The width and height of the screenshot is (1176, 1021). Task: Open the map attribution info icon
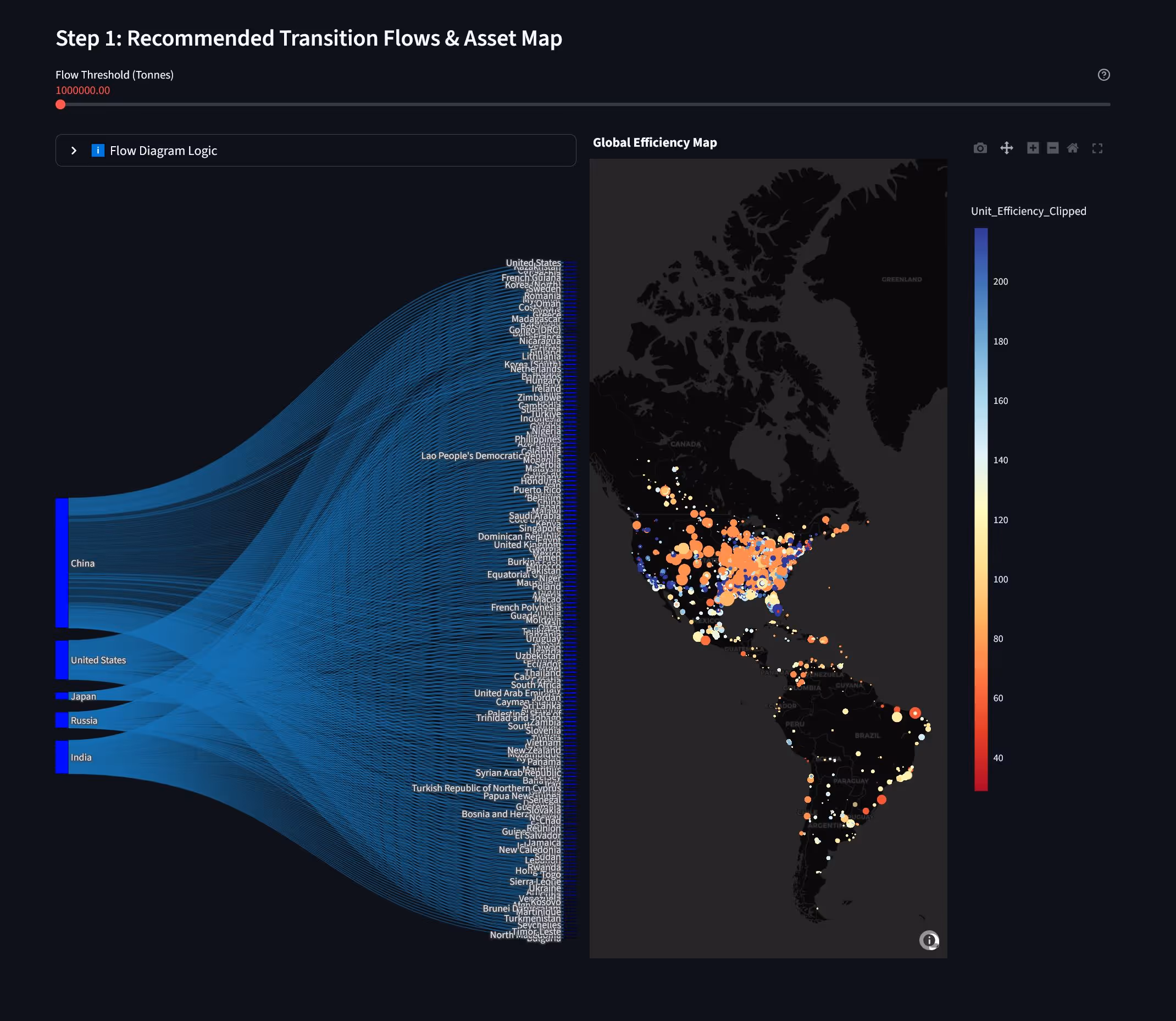pyautogui.click(x=929, y=940)
